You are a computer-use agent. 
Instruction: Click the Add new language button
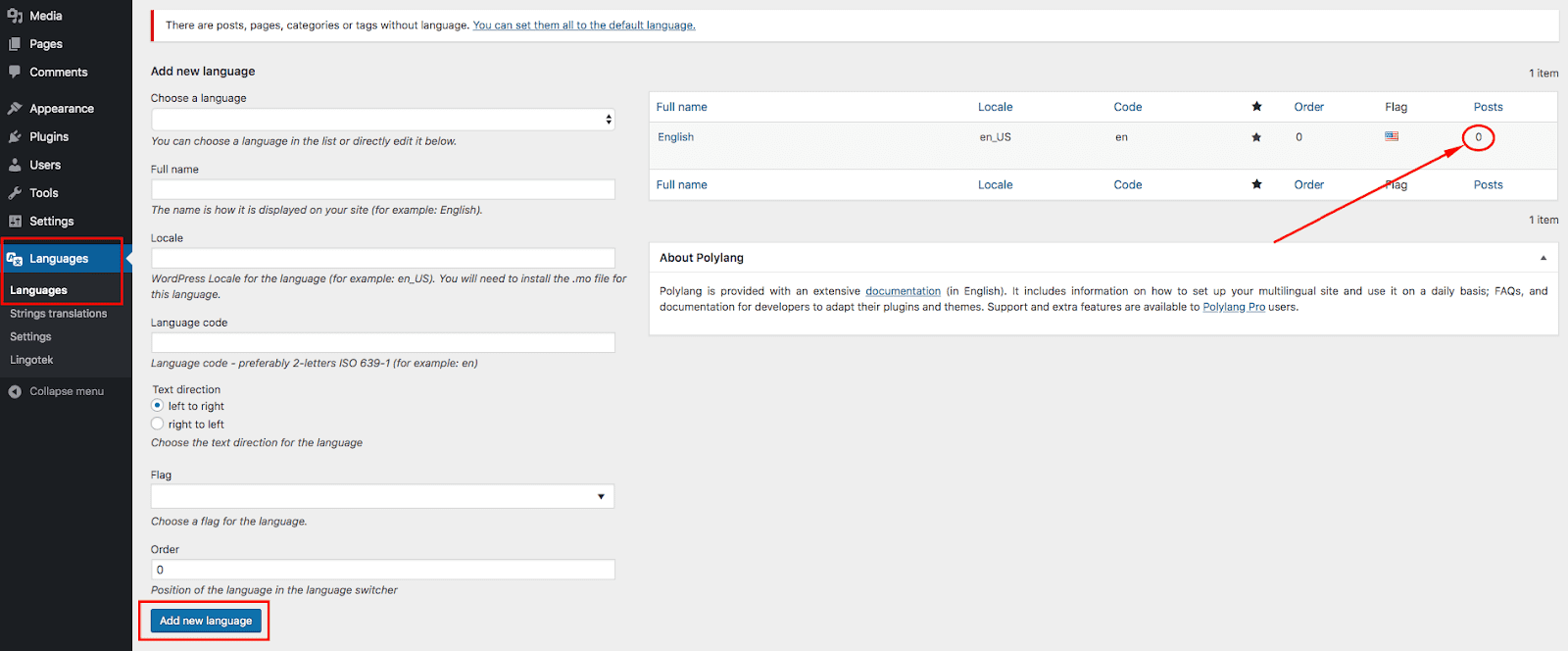pyautogui.click(x=206, y=621)
